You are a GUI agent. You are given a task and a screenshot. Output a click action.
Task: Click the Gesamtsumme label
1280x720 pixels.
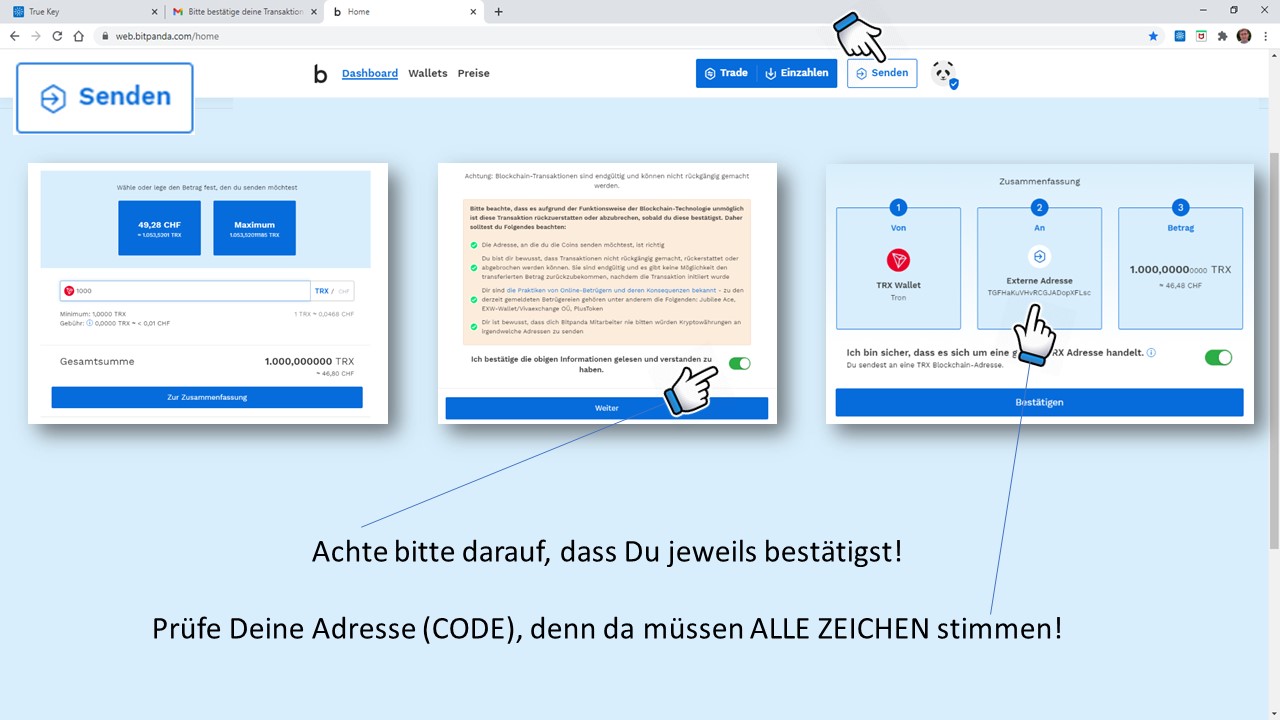97,362
